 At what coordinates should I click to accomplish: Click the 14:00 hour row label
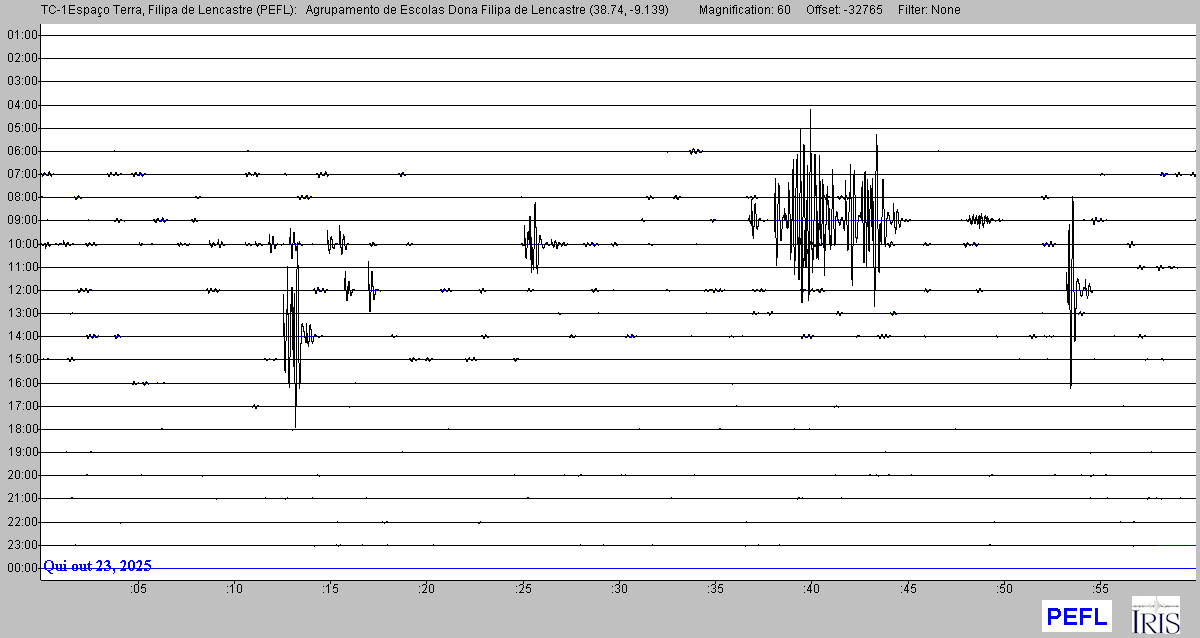coord(22,337)
